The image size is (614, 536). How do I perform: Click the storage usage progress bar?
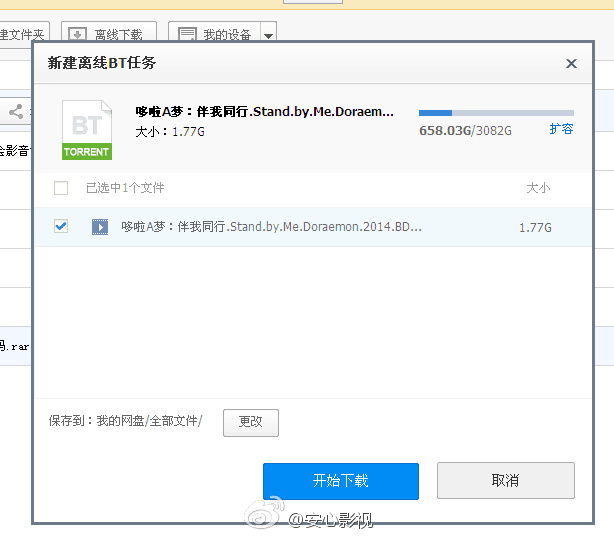496,113
